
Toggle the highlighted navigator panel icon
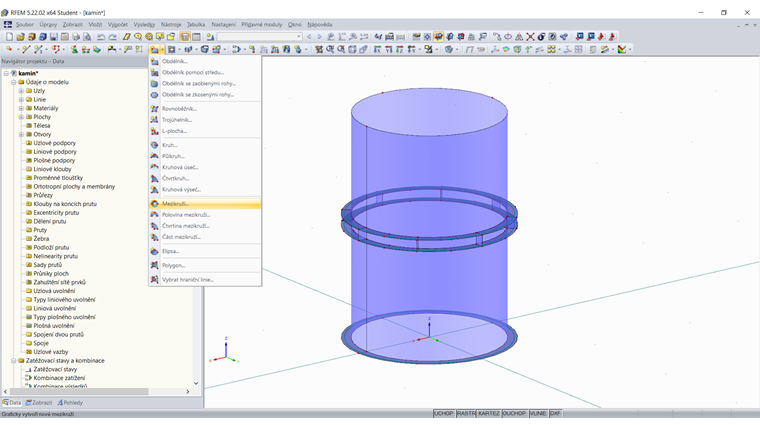185,37
